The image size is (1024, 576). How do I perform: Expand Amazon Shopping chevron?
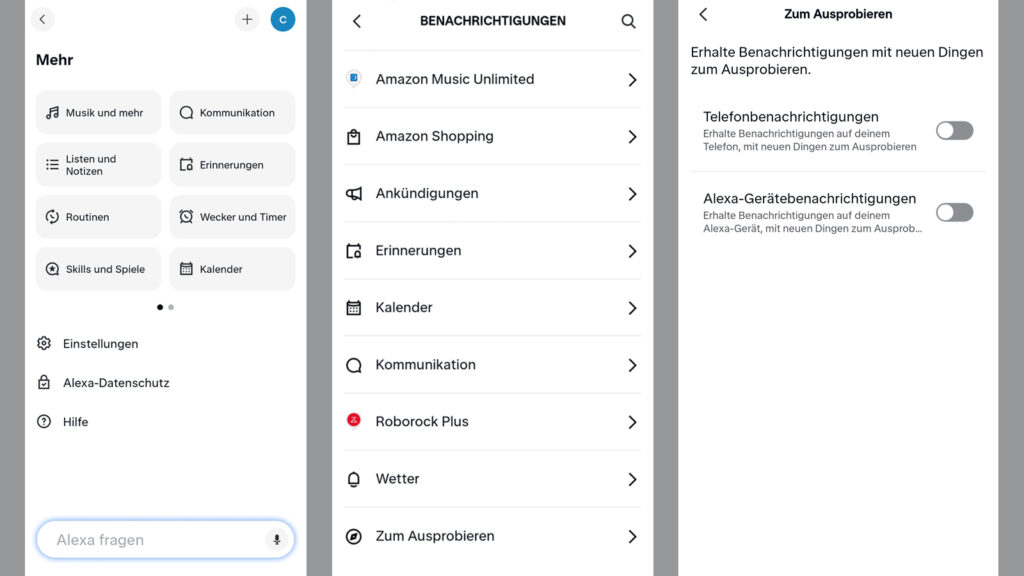[632, 136]
